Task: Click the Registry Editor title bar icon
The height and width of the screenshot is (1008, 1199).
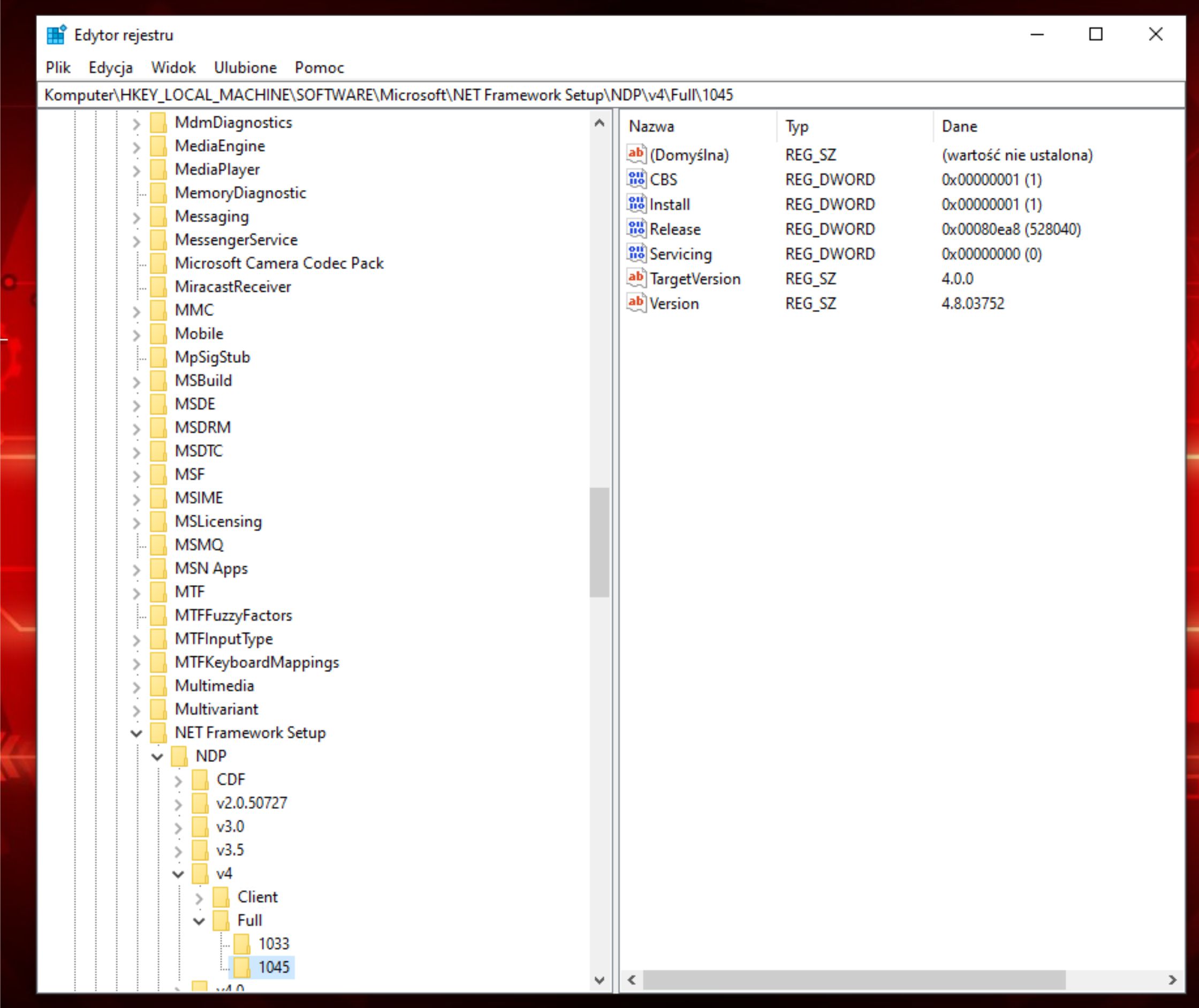Action: 56,35
